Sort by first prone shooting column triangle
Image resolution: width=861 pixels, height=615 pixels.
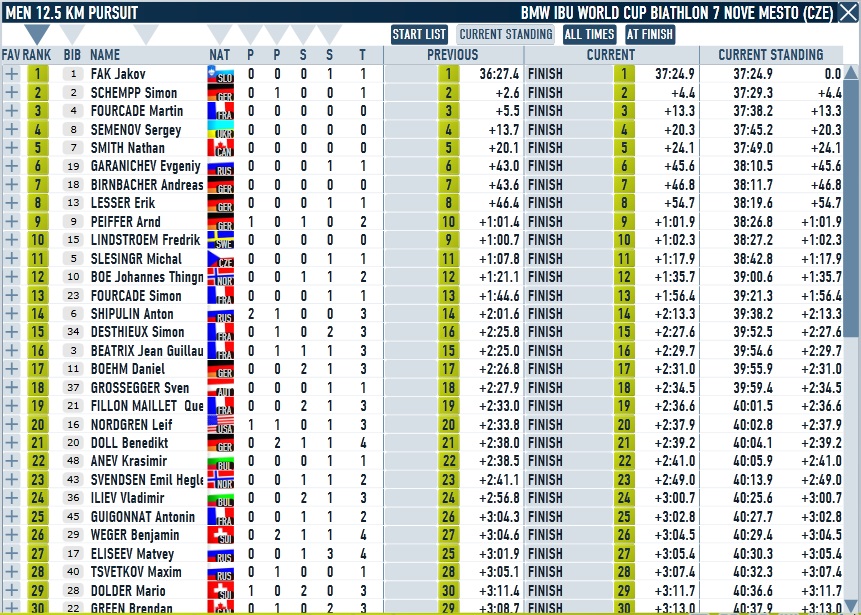(x=250, y=34)
